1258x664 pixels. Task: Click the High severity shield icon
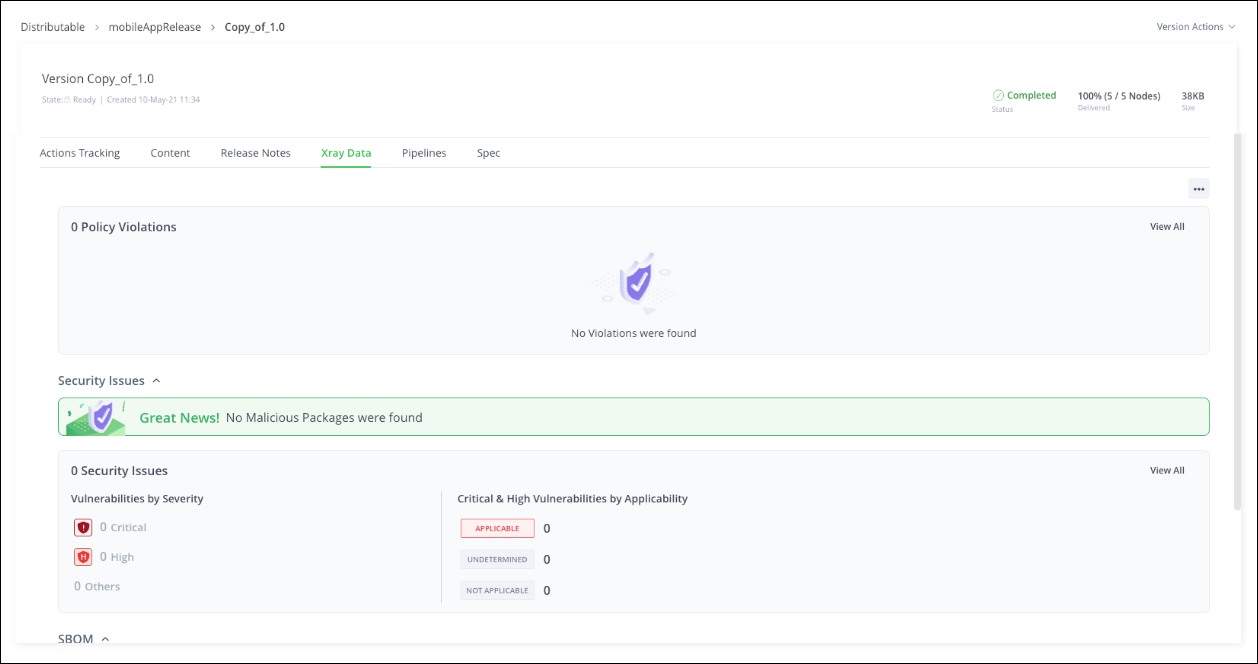83,557
